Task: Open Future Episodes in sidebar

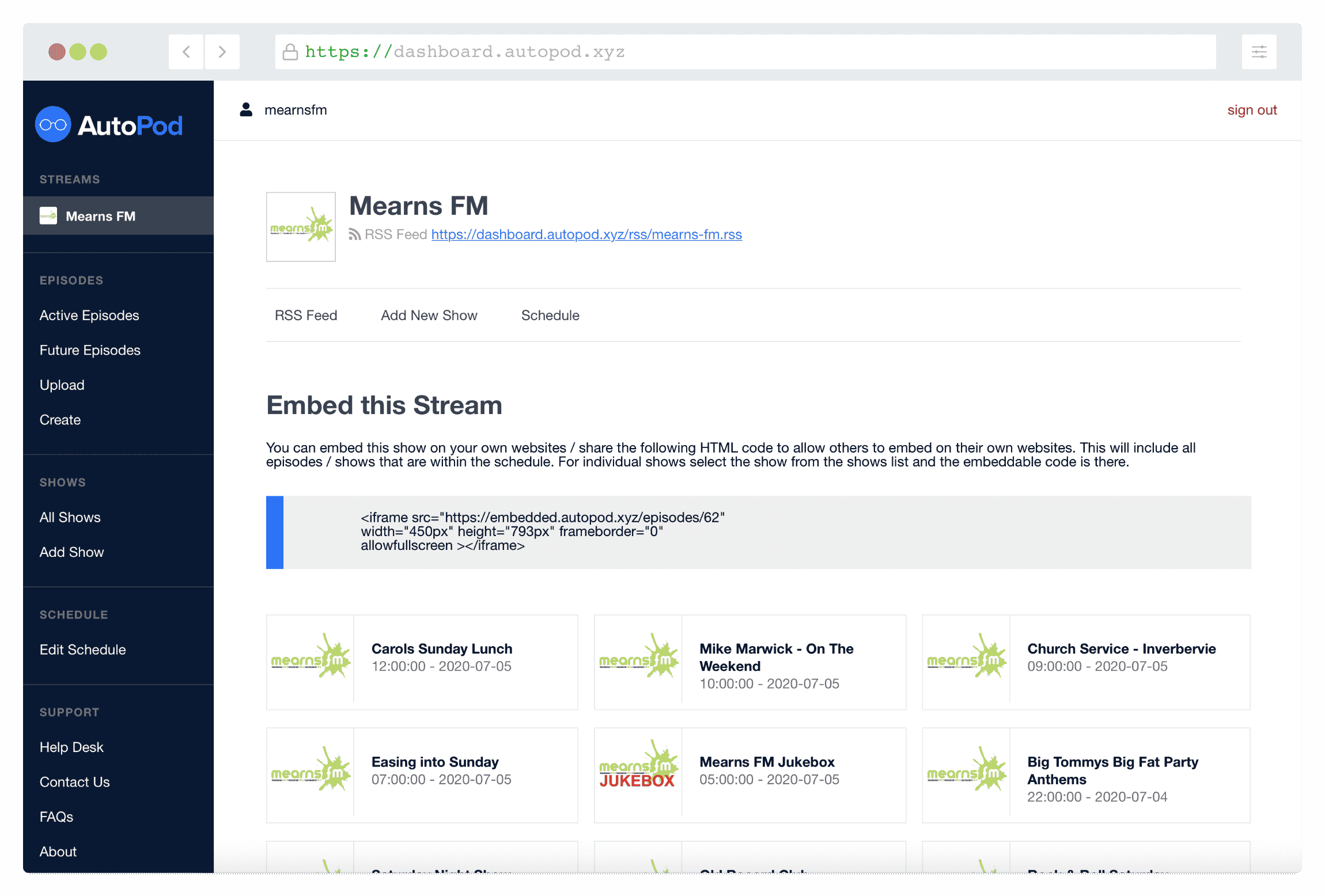Action: pyautogui.click(x=90, y=350)
